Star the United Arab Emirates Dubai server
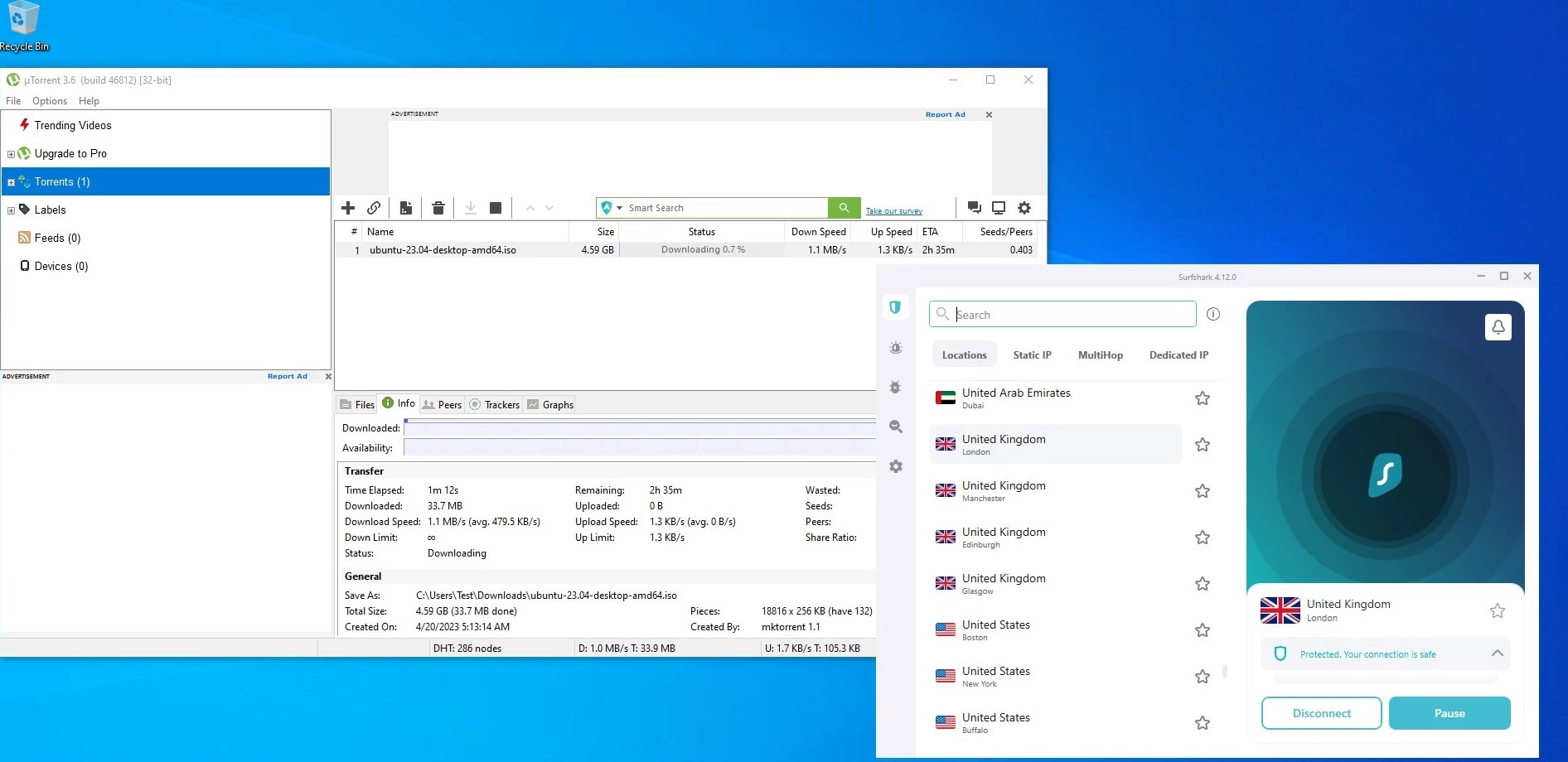The width and height of the screenshot is (1568, 762). pos(1203,398)
